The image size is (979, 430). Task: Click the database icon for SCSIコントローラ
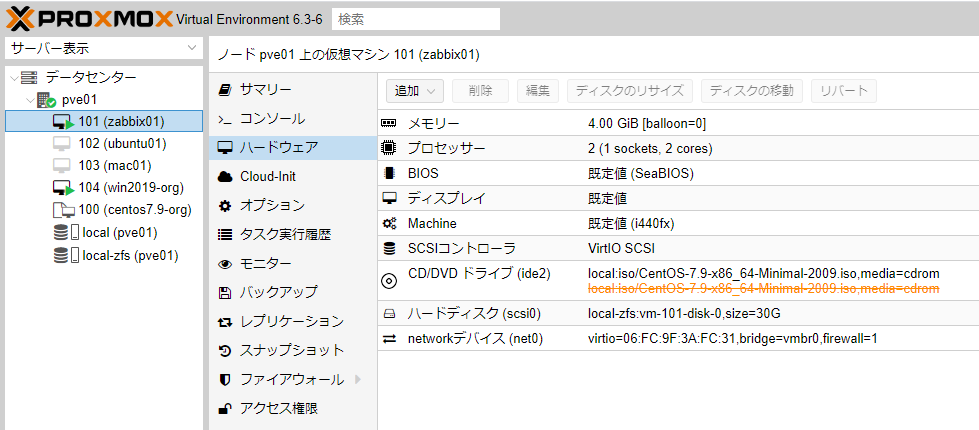point(389,248)
